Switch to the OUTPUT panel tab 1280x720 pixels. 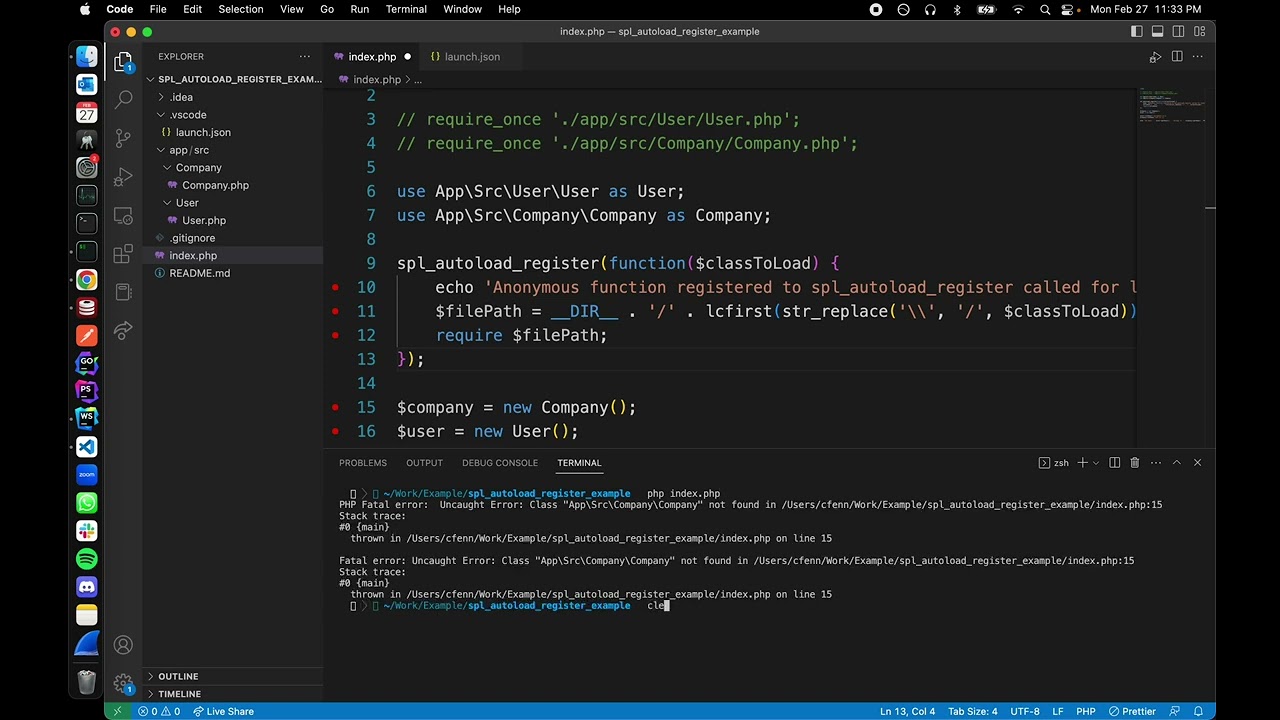424,463
